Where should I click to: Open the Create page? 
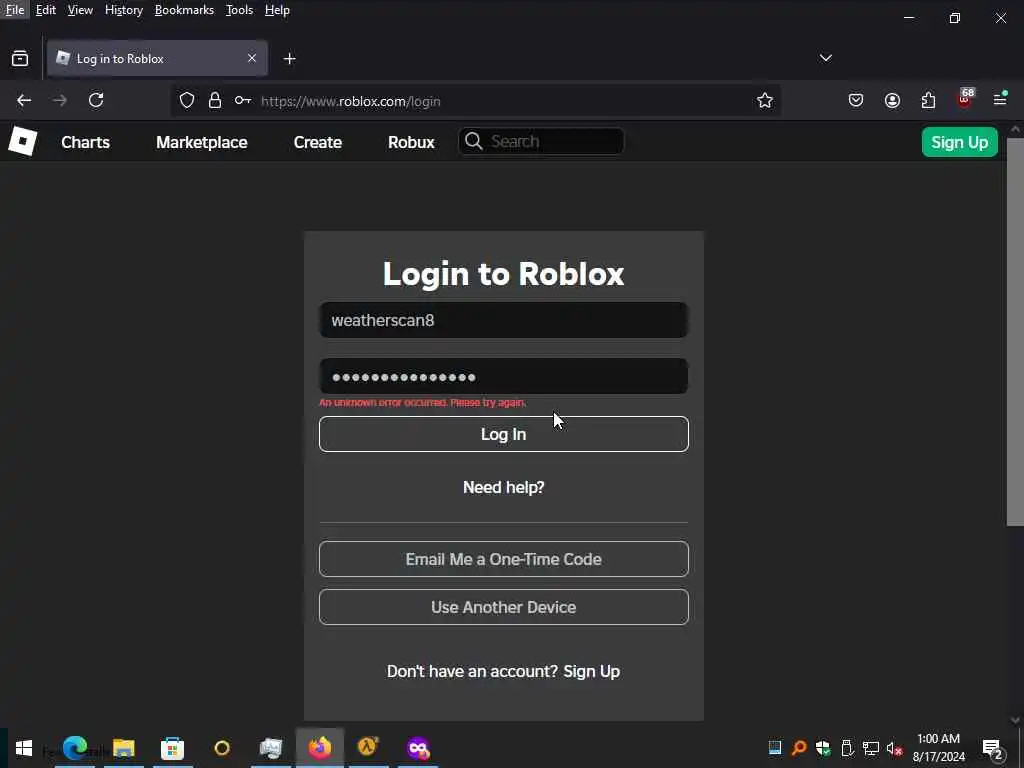(x=318, y=142)
